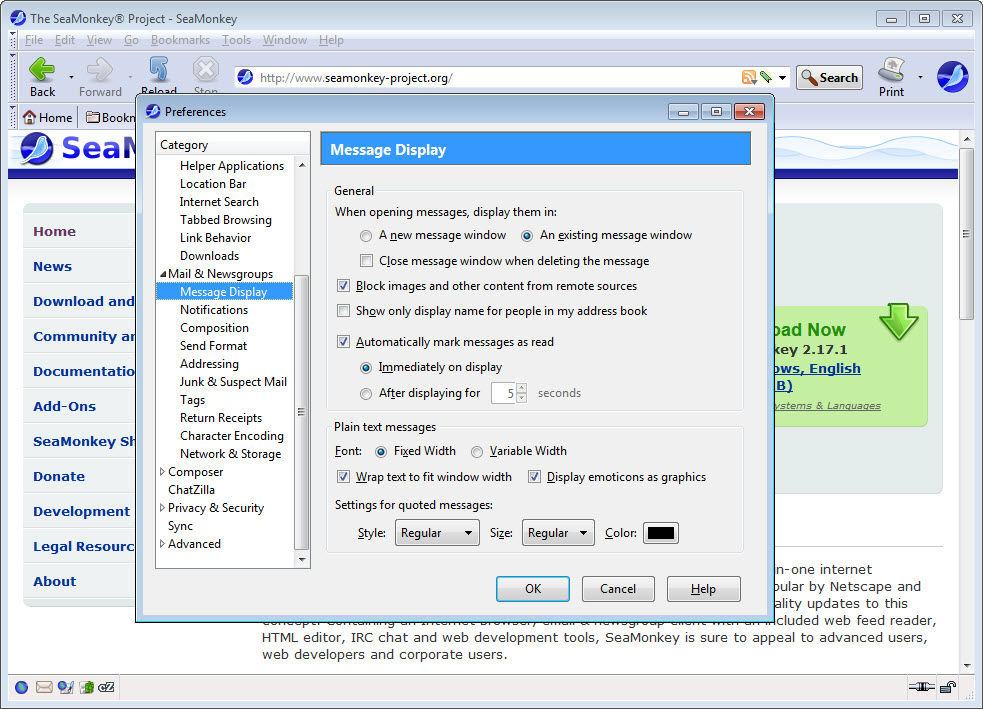
Task: Open the Navigator globe icon in the status bar
Action: 22,687
